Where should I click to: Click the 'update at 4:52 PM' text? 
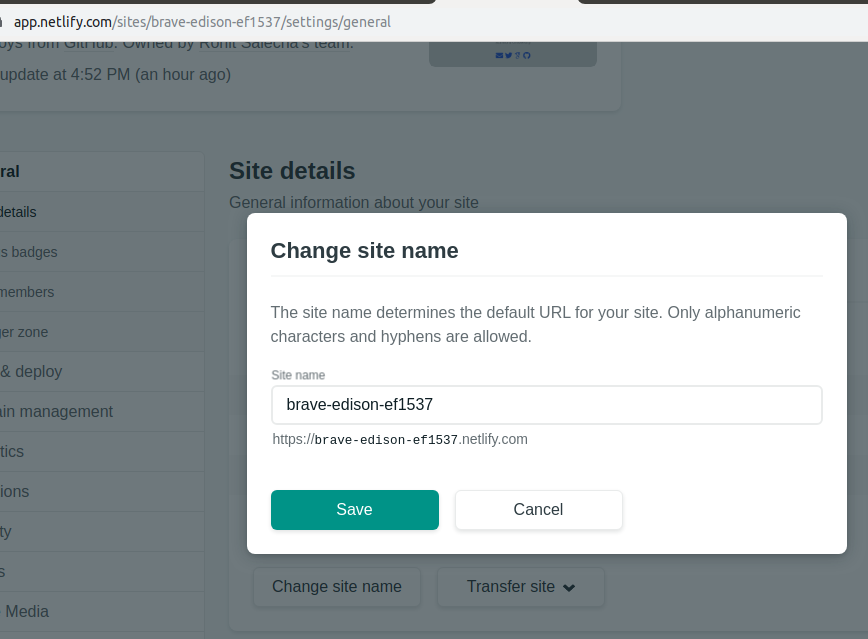(x=115, y=74)
